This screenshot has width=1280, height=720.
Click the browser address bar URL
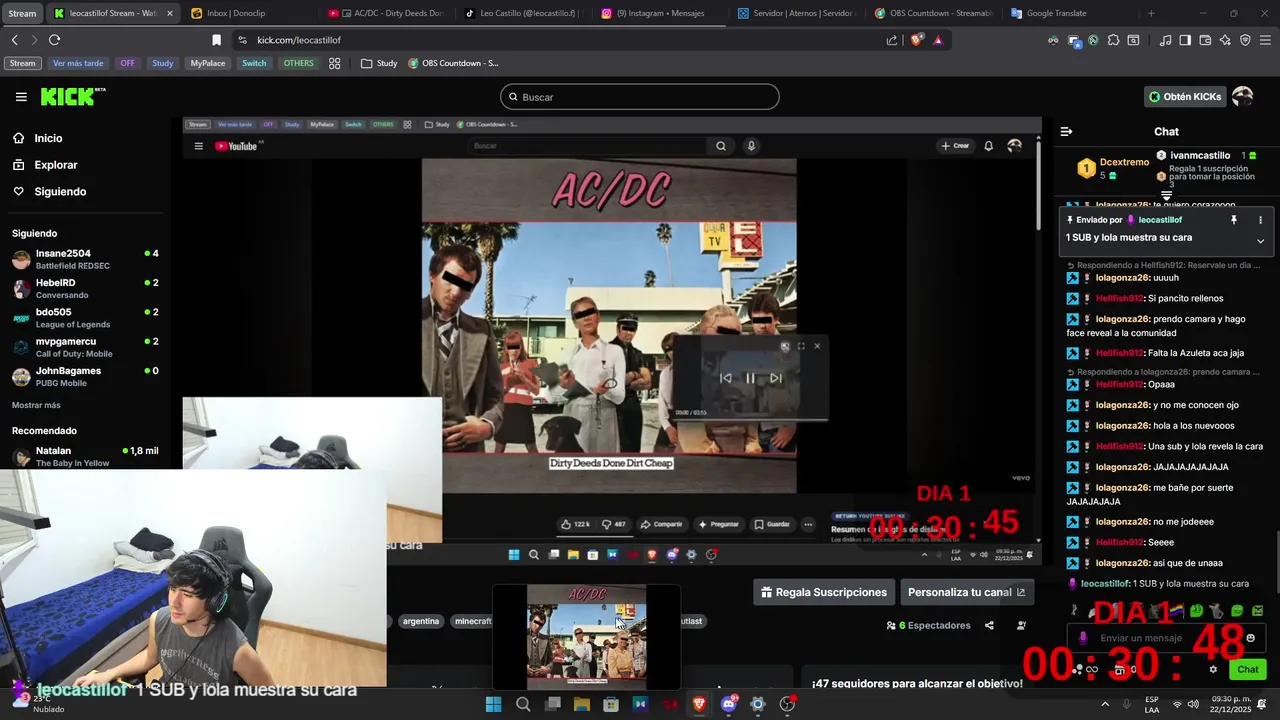click(299, 40)
